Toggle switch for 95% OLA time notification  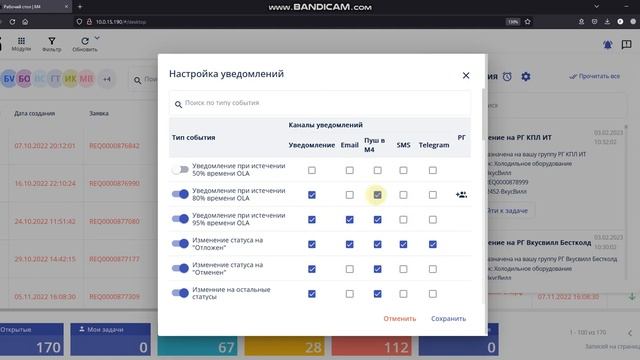(x=180, y=219)
